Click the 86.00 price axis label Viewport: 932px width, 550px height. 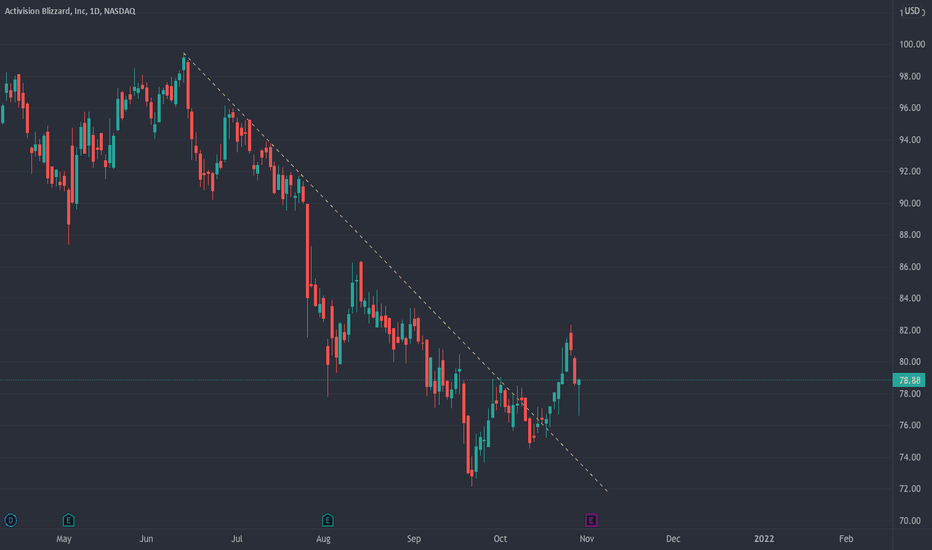910,267
